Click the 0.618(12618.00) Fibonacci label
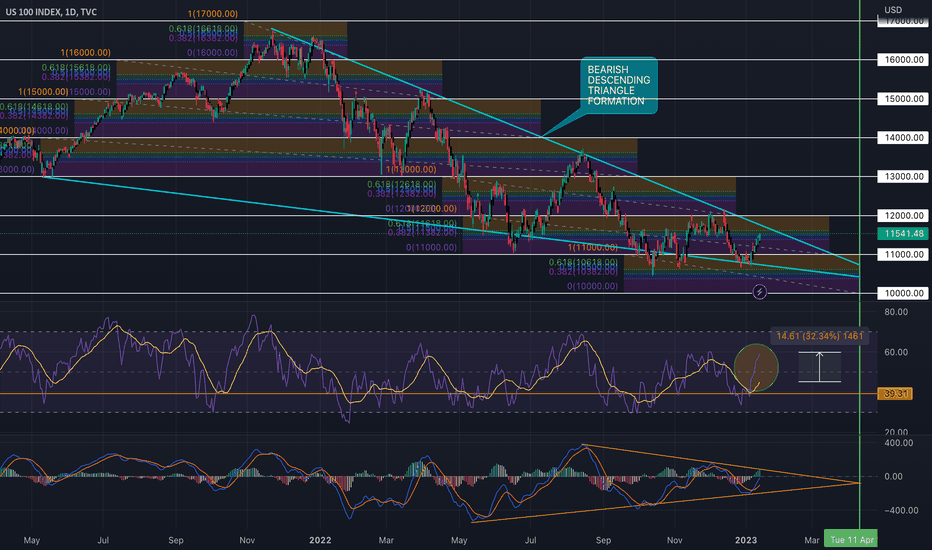 tap(401, 184)
